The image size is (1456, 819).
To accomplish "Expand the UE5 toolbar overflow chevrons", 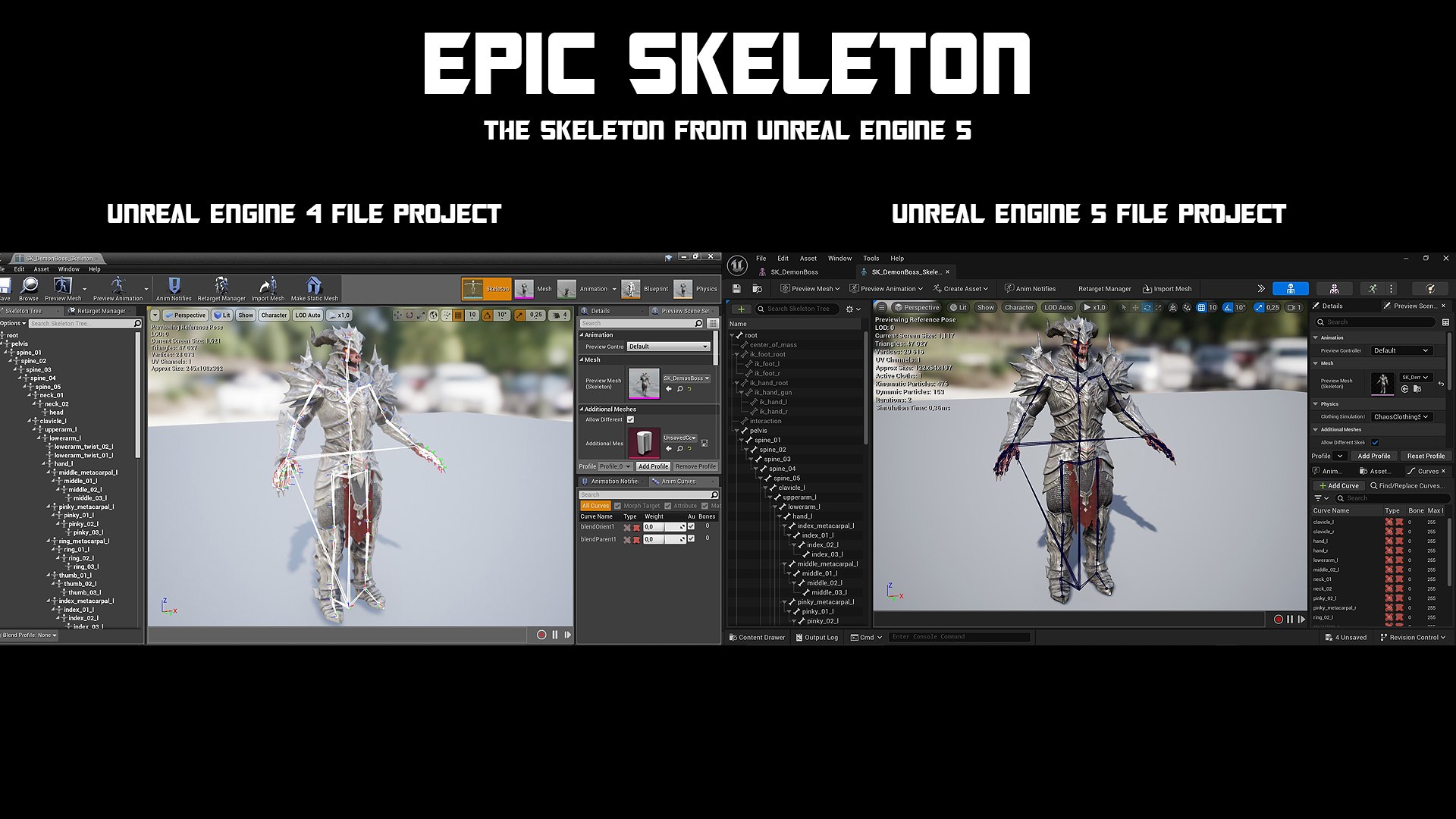I will pyautogui.click(x=1261, y=289).
